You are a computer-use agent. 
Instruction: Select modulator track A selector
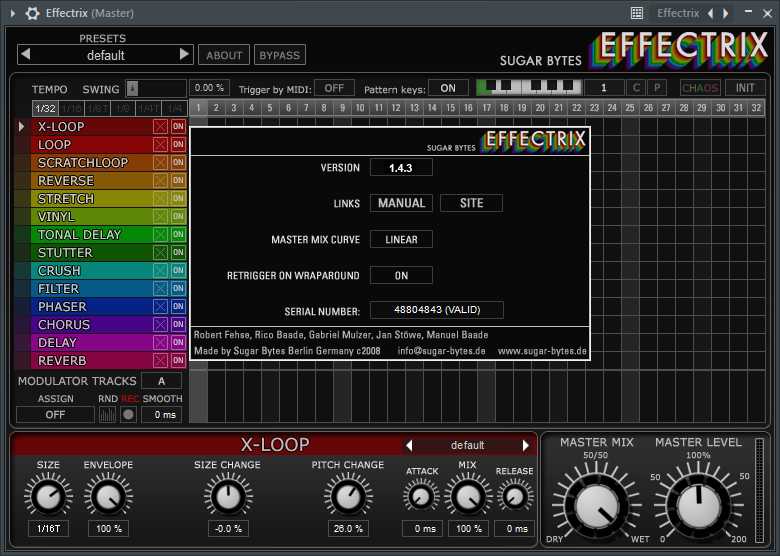[x=161, y=381]
